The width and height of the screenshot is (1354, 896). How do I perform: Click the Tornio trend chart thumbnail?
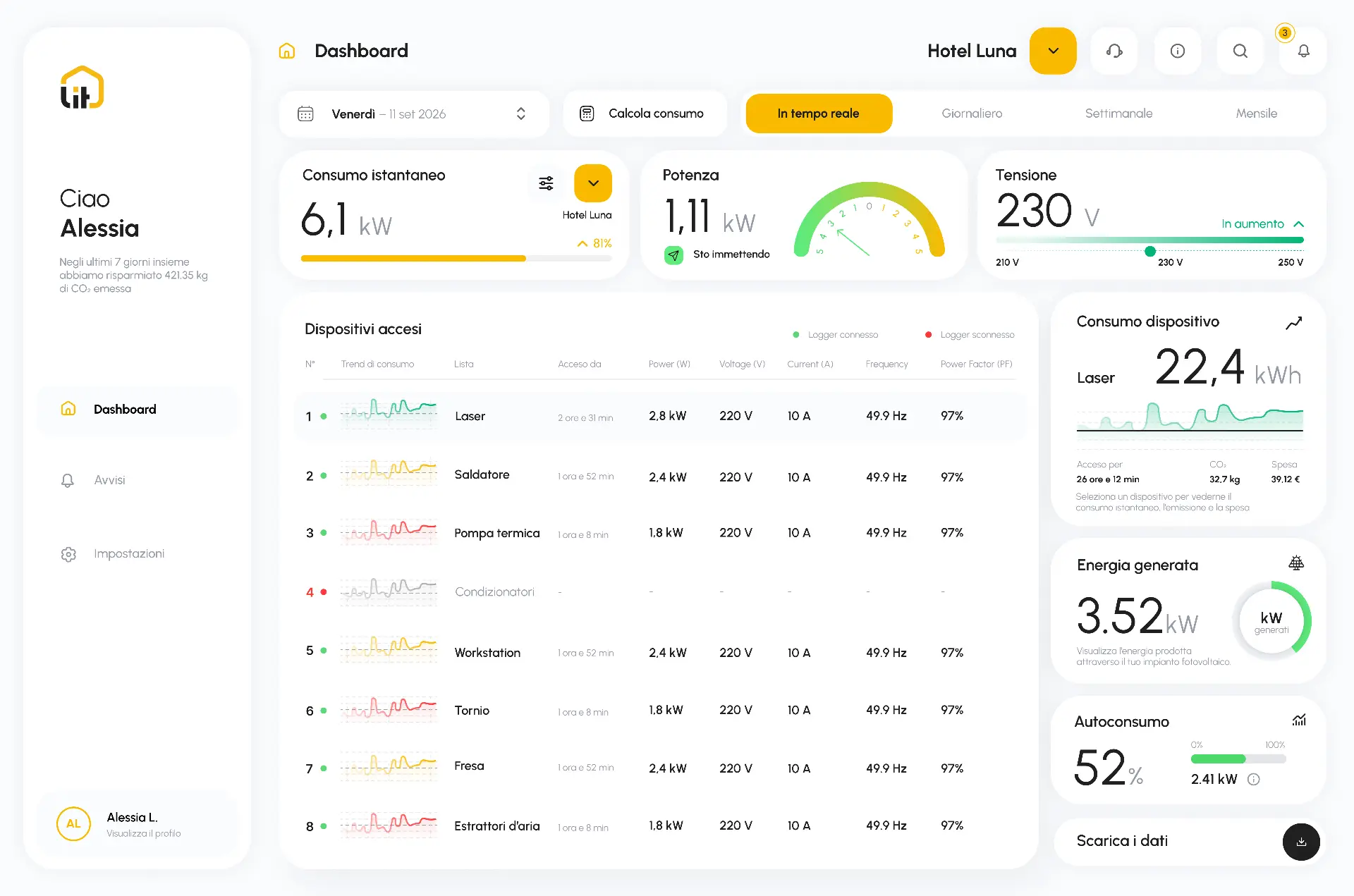click(x=389, y=708)
